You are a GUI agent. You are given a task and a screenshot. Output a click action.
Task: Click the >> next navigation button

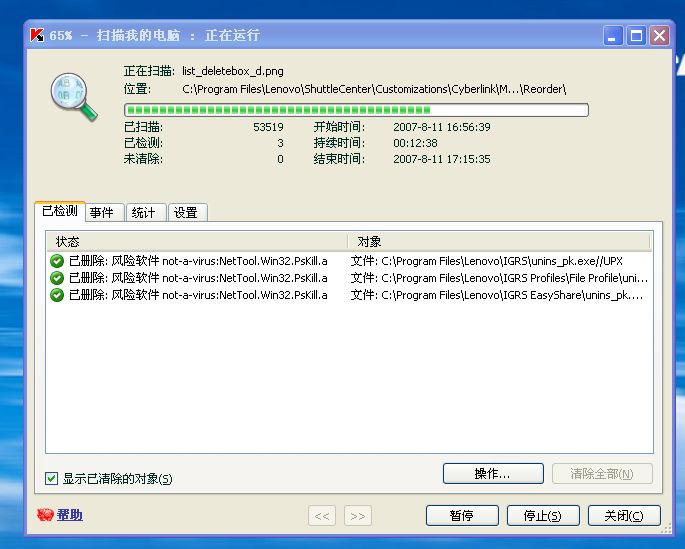pos(358,516)
